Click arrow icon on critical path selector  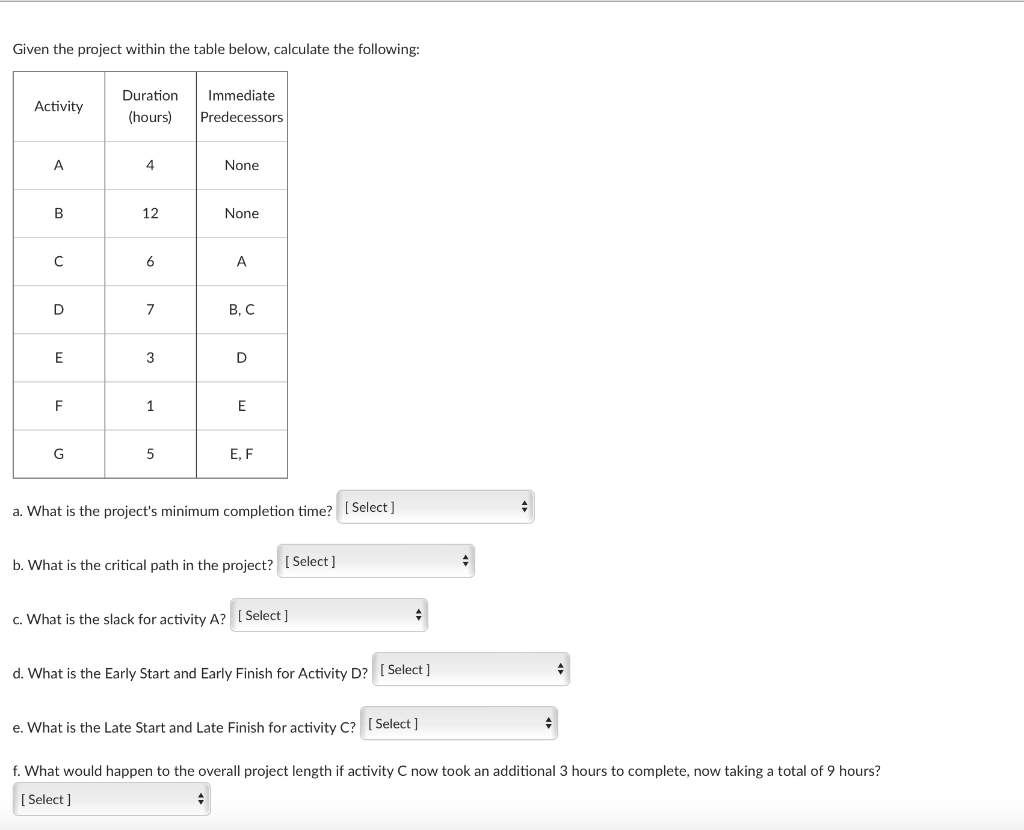pos(464,561)
